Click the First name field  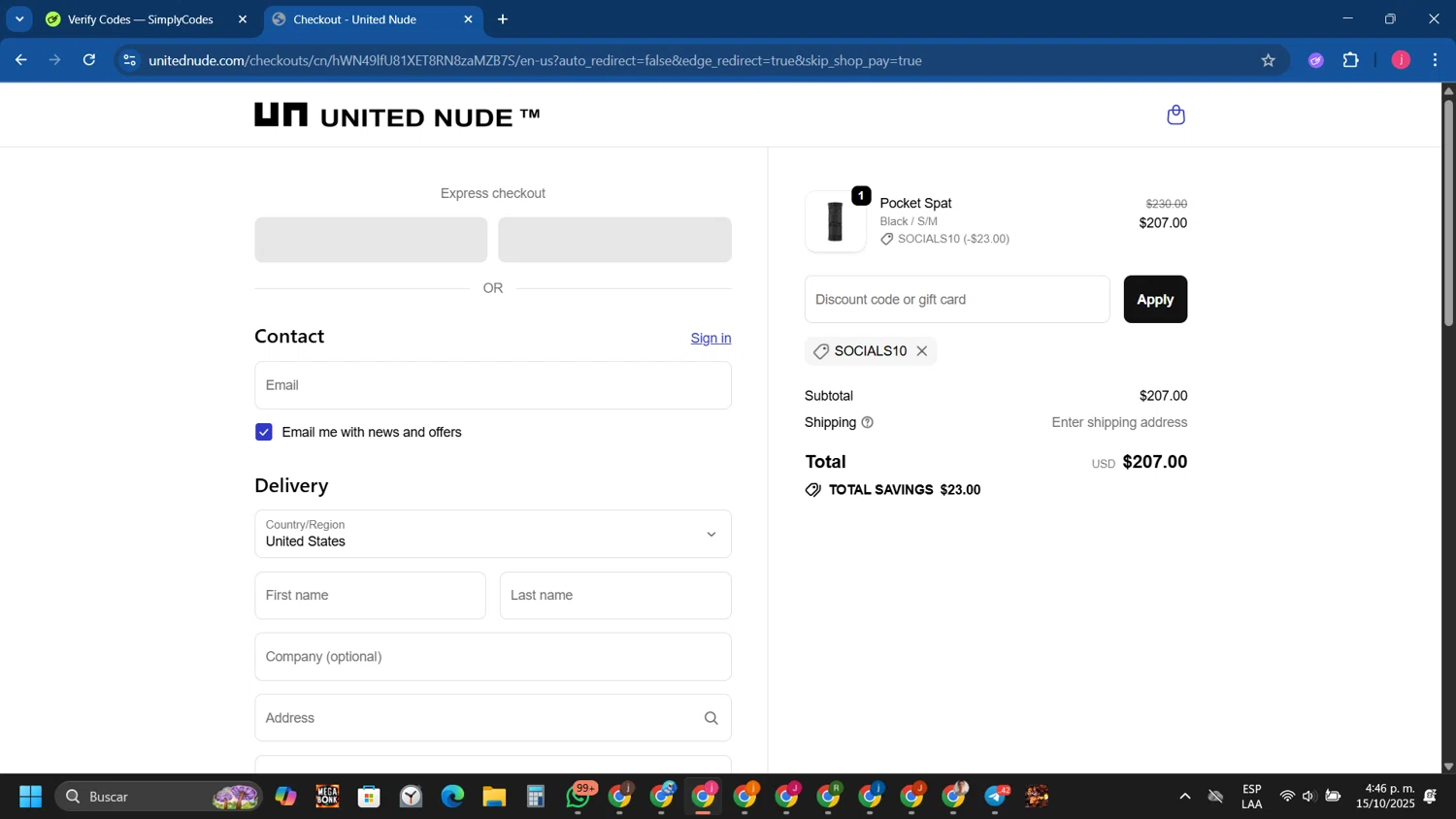click(370, 596)
